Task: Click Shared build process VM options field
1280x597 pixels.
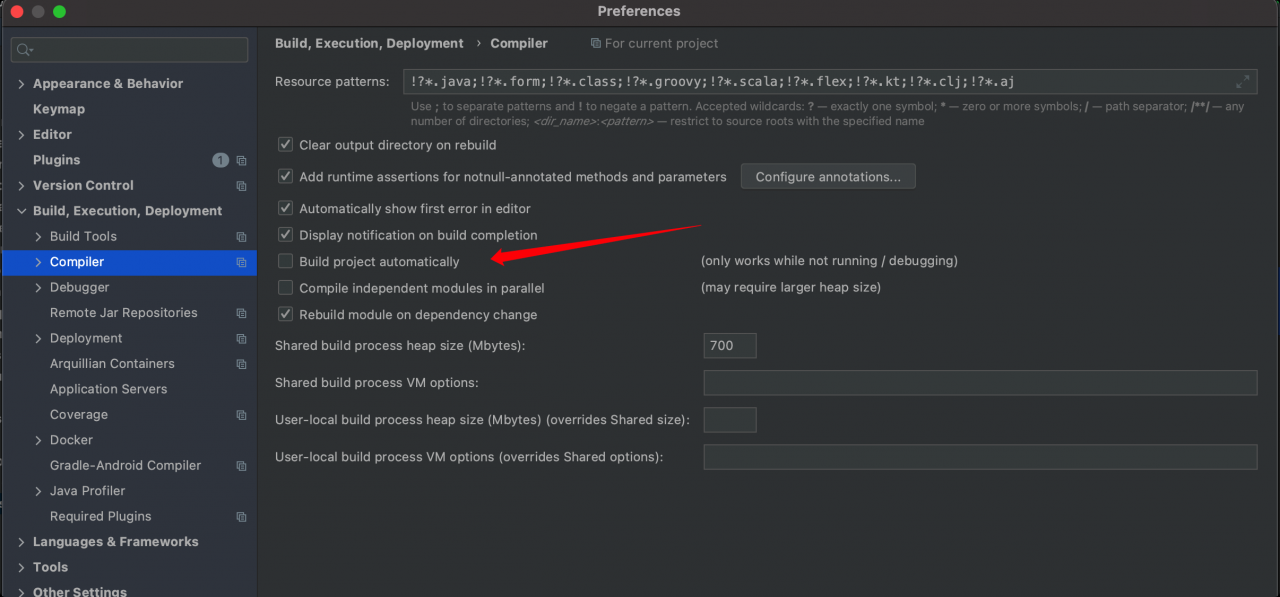Action: coord(980,383)
